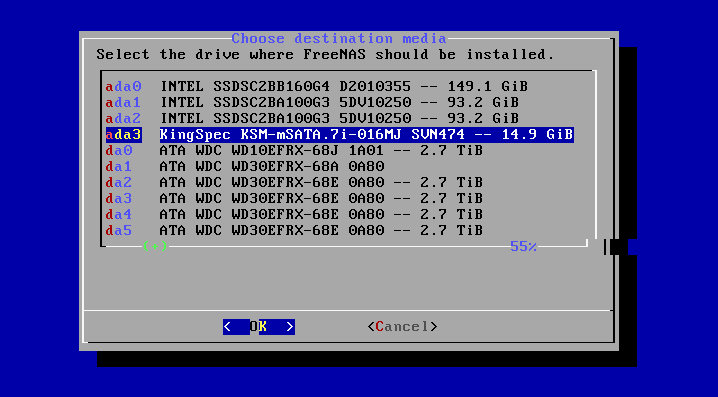Viewport: 718px width, 397px height.
Task: Select the da3 WD30EFRX-68E drive
Action: click(x=294, y=199)
